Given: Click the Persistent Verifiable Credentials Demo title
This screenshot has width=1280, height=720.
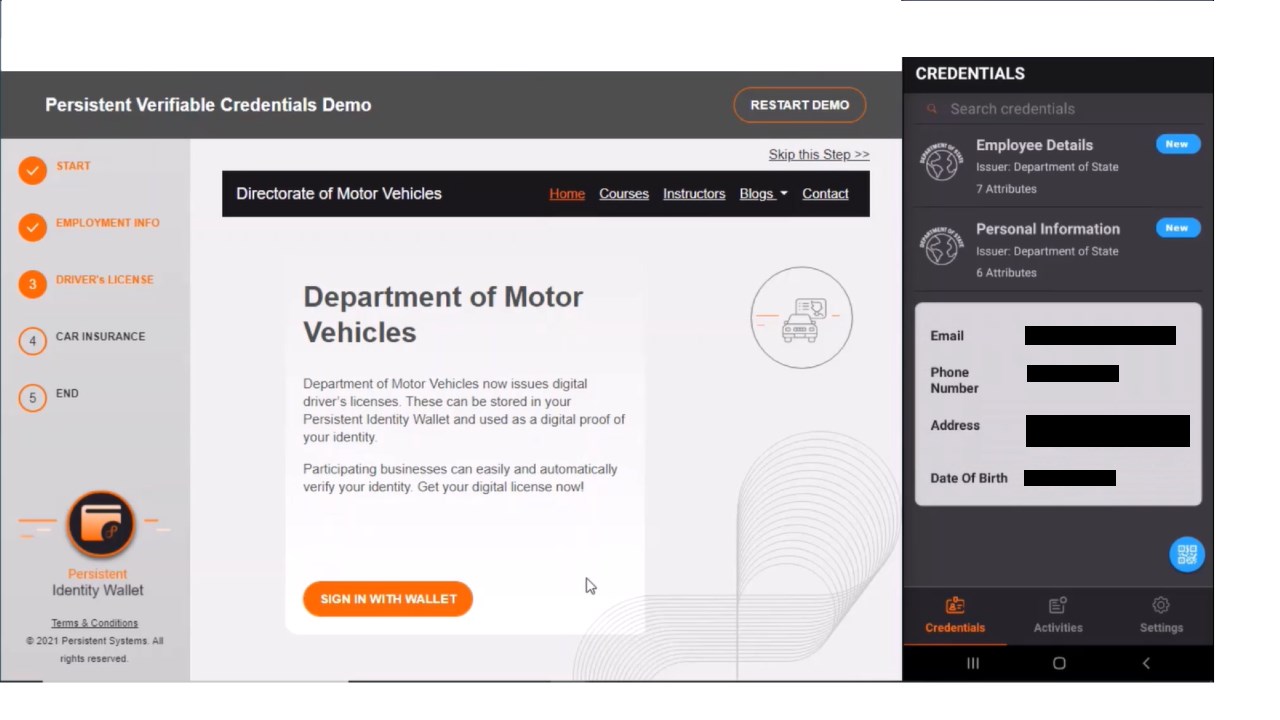Looking at the screenshot, I should click(x=208, y=105).
